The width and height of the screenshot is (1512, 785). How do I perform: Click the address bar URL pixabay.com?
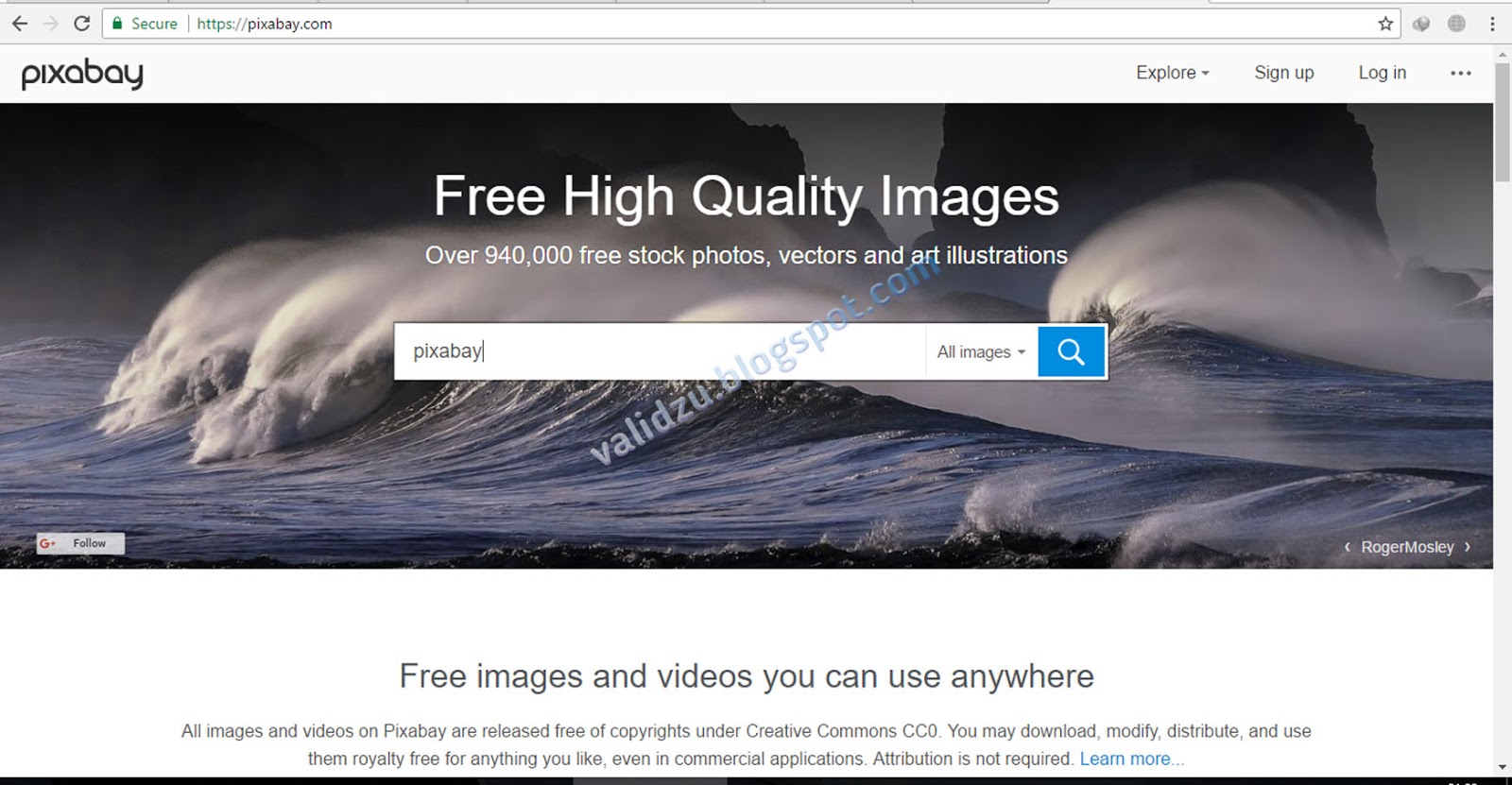265,24
